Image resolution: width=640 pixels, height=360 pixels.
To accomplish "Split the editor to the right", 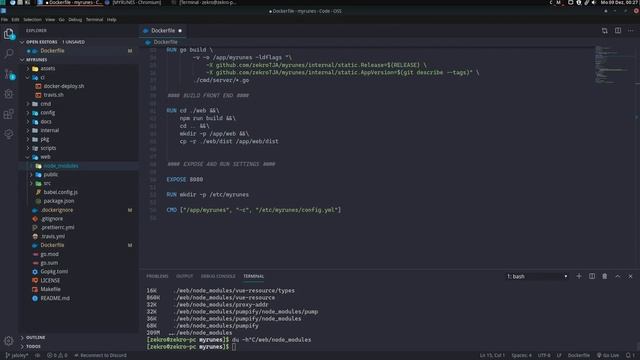I will coord(618,31).
